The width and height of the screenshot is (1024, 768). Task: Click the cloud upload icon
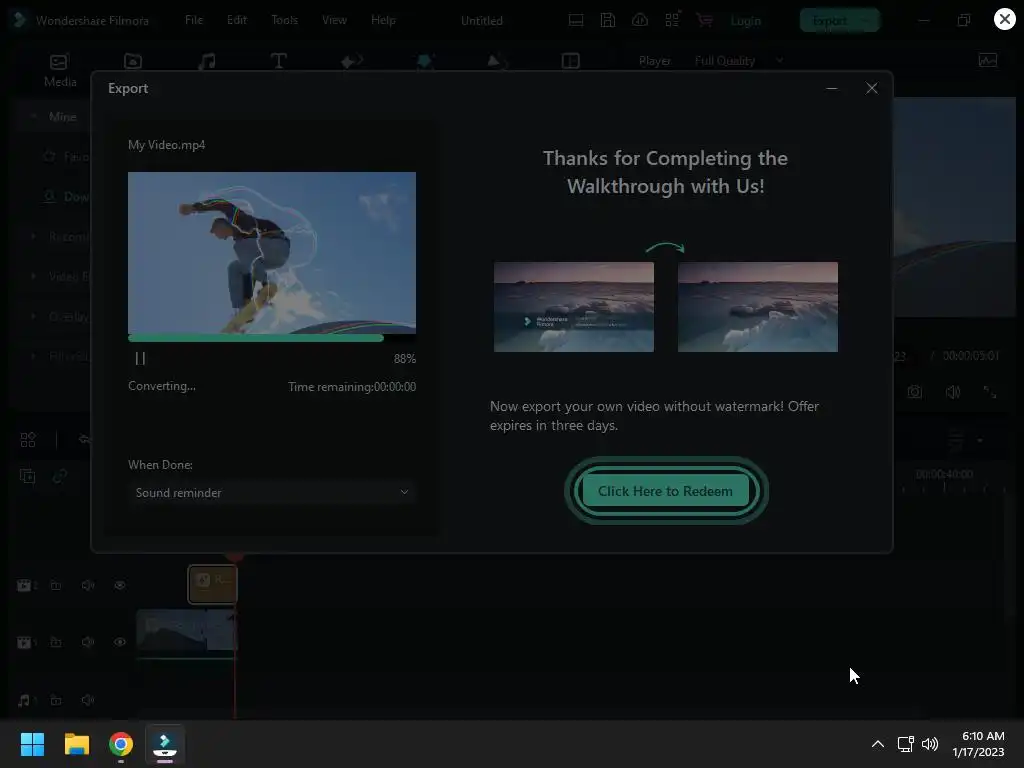pos(640,20)
